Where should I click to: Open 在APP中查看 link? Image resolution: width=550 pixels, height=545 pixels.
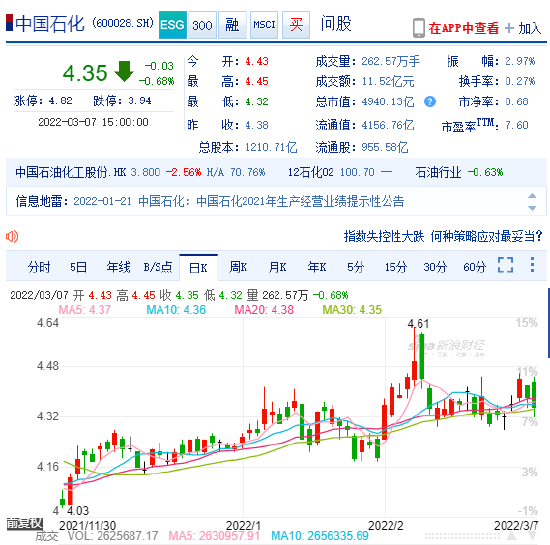pos(463,28)
